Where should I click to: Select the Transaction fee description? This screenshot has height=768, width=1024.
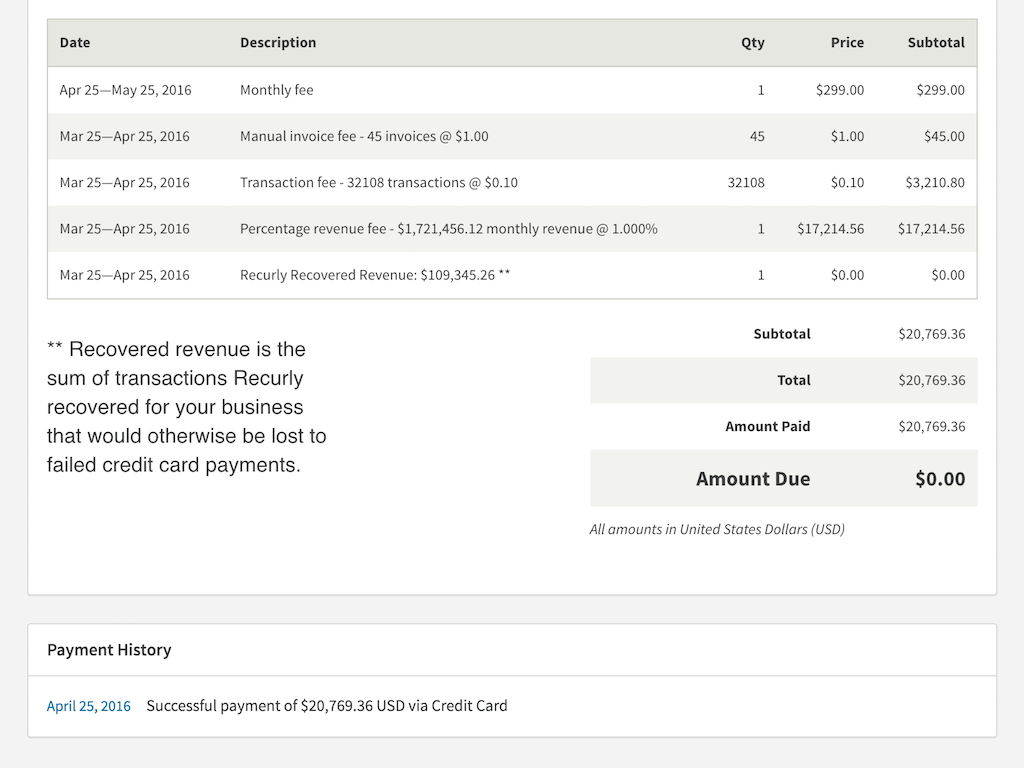(x=379, y=183)
